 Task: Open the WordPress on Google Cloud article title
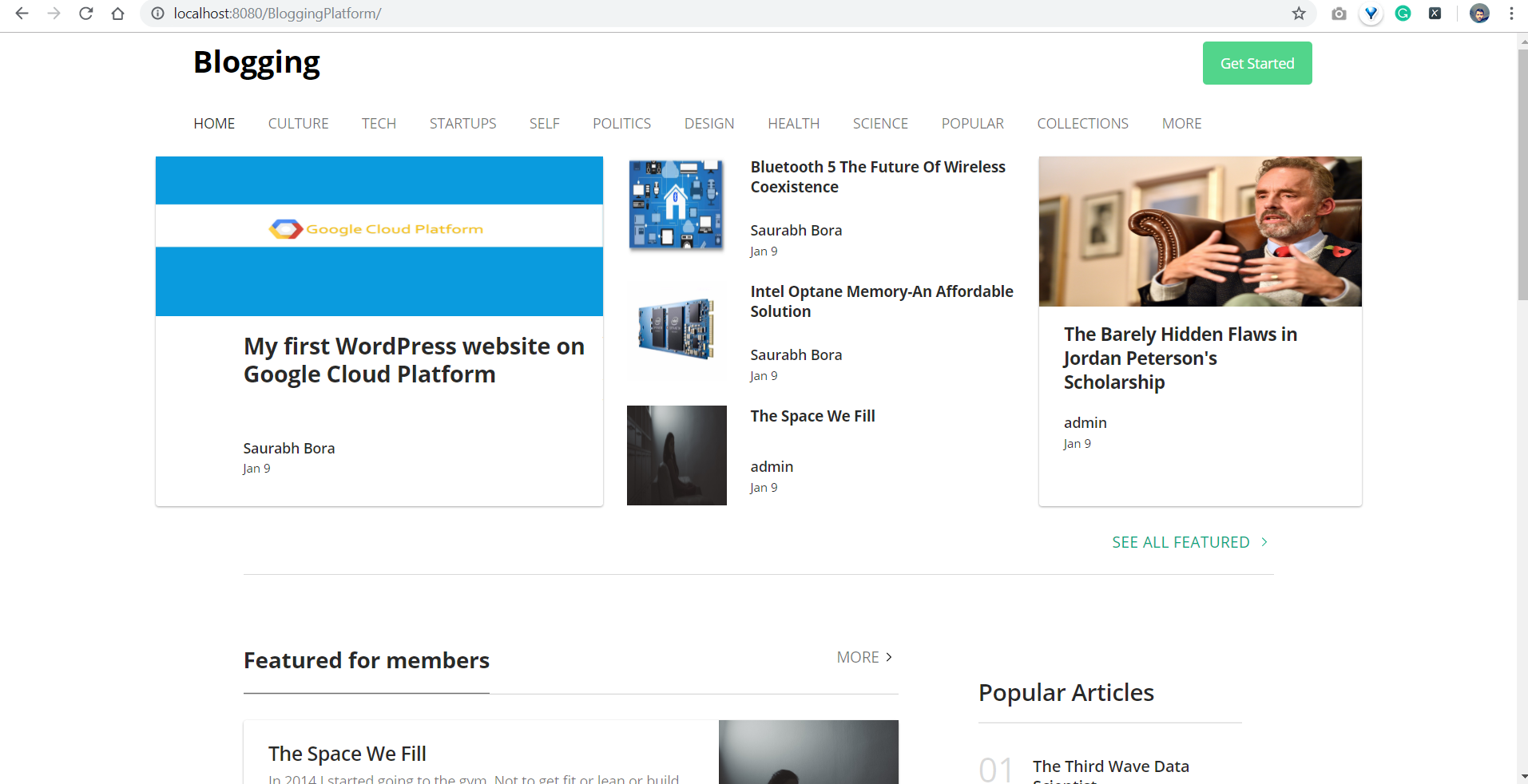414,360
